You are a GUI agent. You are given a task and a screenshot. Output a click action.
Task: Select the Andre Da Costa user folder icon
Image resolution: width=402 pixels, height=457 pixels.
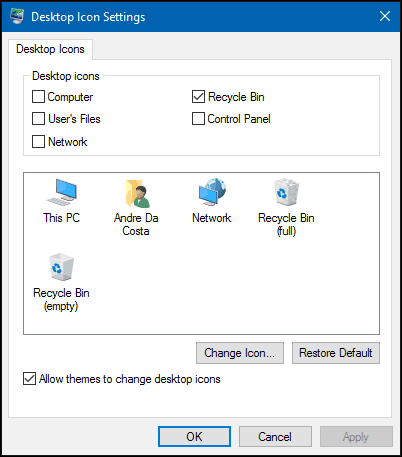coord(137,193)
